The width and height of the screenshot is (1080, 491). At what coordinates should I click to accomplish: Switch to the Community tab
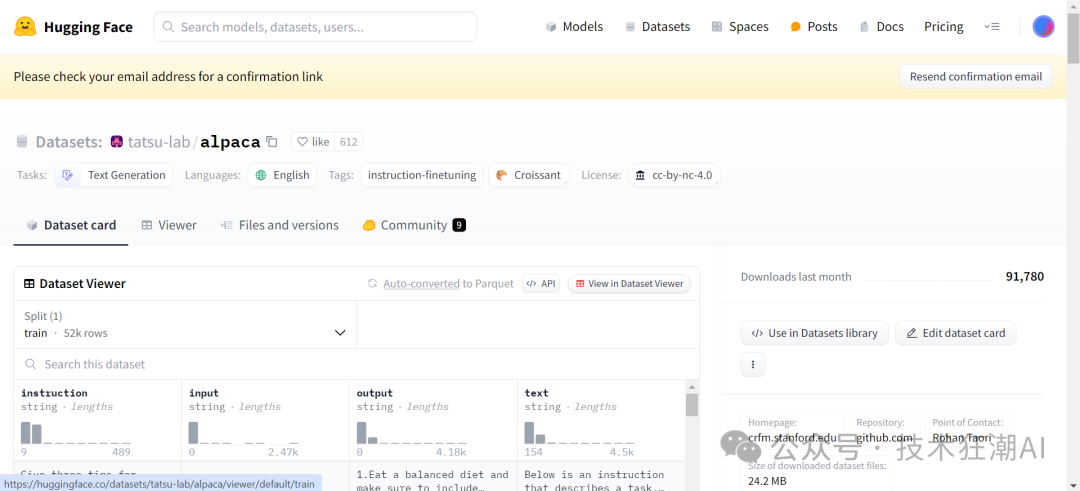click(414, 225)
